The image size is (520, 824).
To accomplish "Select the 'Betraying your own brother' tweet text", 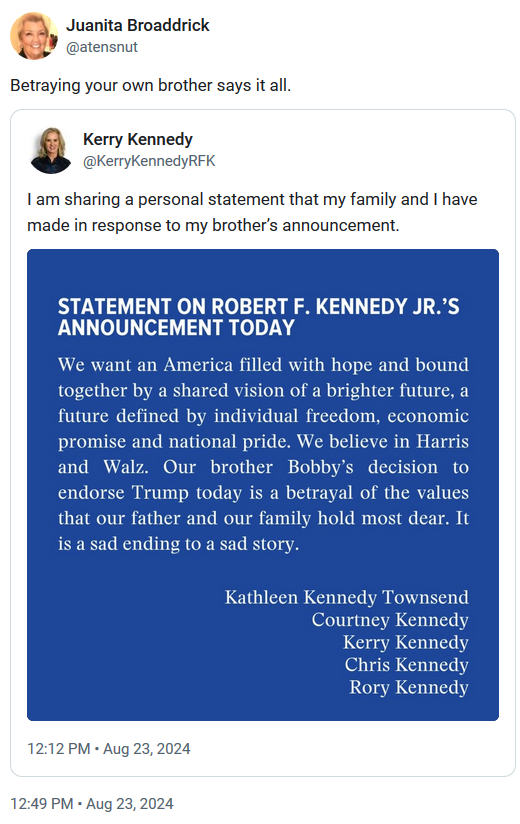I will 151,85.
